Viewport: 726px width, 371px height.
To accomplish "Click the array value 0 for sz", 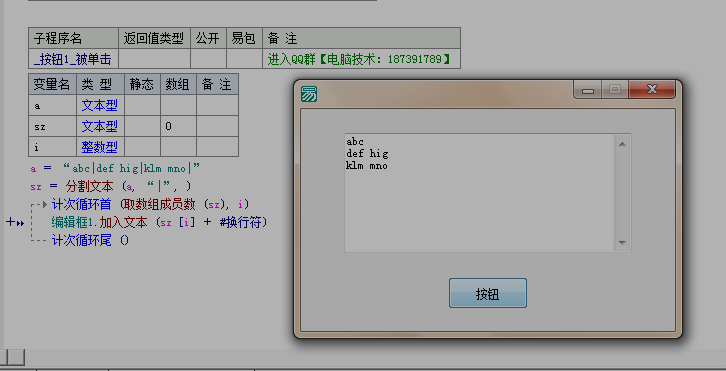I will [178, 126].
